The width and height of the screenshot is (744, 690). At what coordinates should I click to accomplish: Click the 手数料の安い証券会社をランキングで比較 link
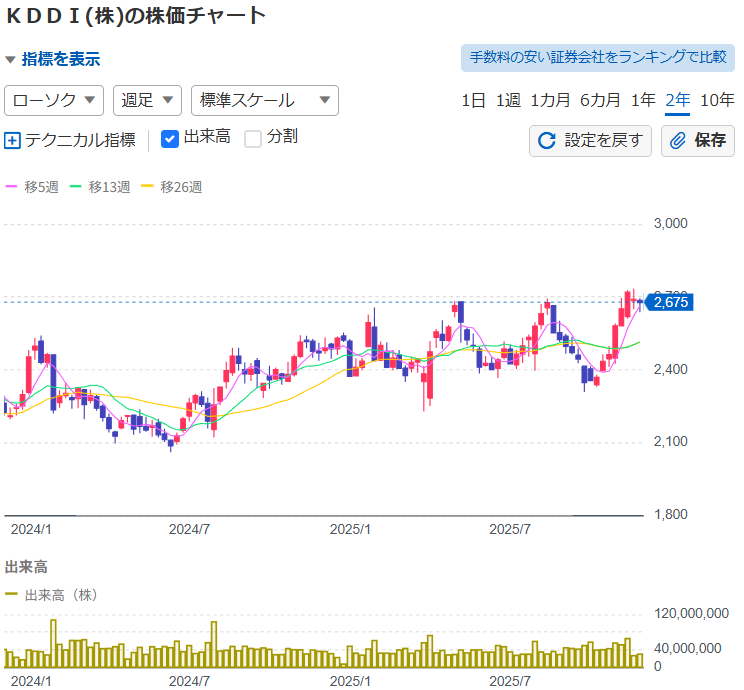click(598, 57)
